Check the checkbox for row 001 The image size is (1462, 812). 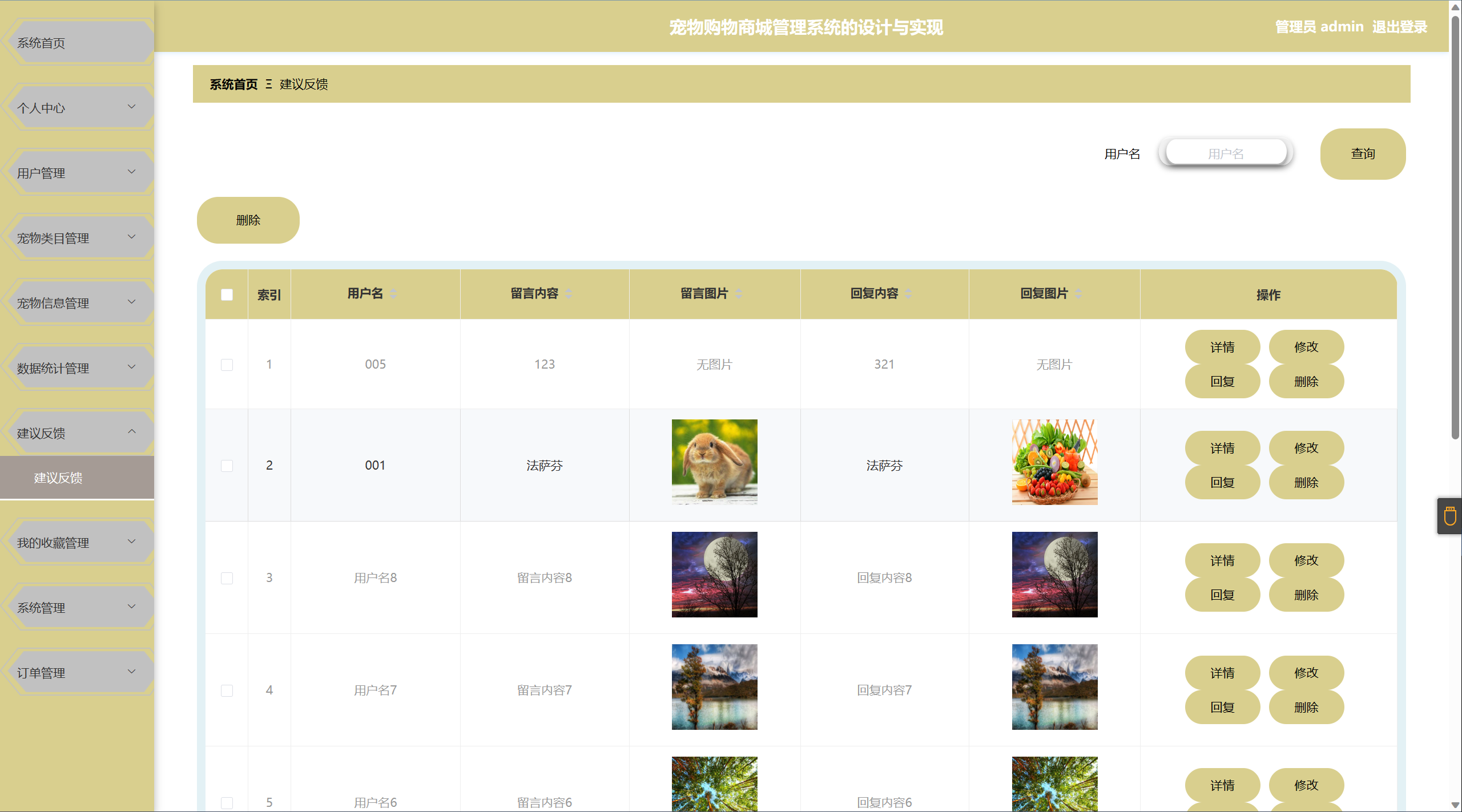[x=227, y=466]
